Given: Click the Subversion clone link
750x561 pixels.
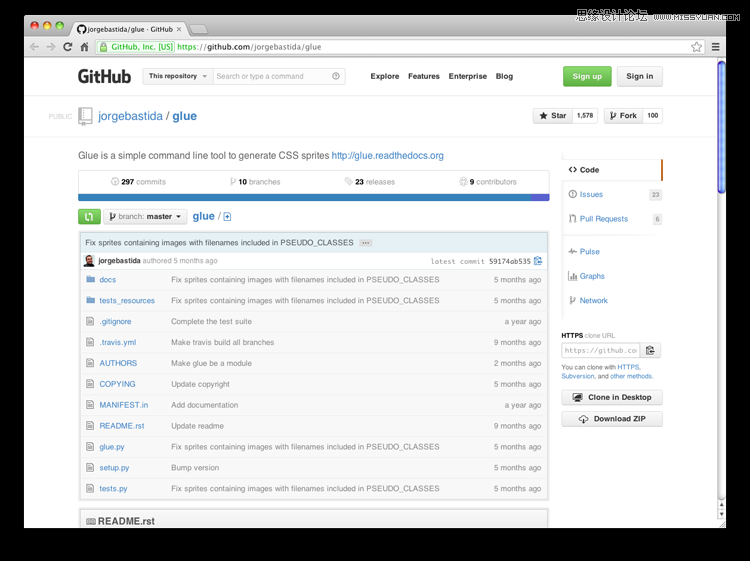Looking at the screenshot, I should click(x=578, y=376).
